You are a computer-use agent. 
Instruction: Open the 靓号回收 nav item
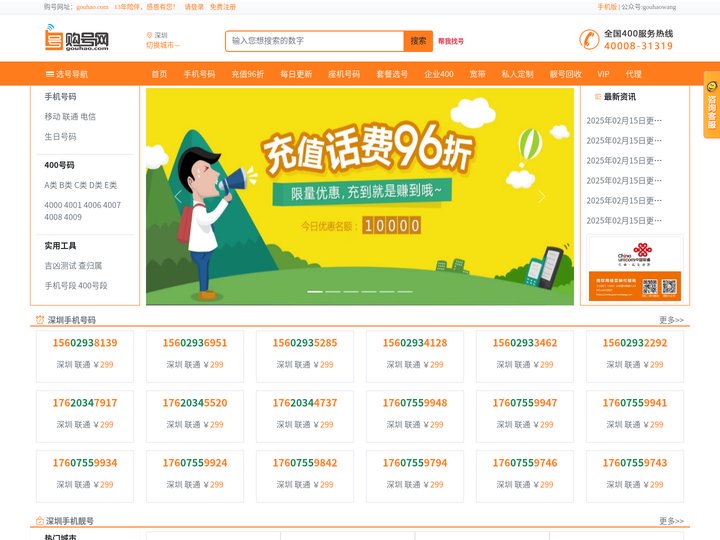(565, 74)
